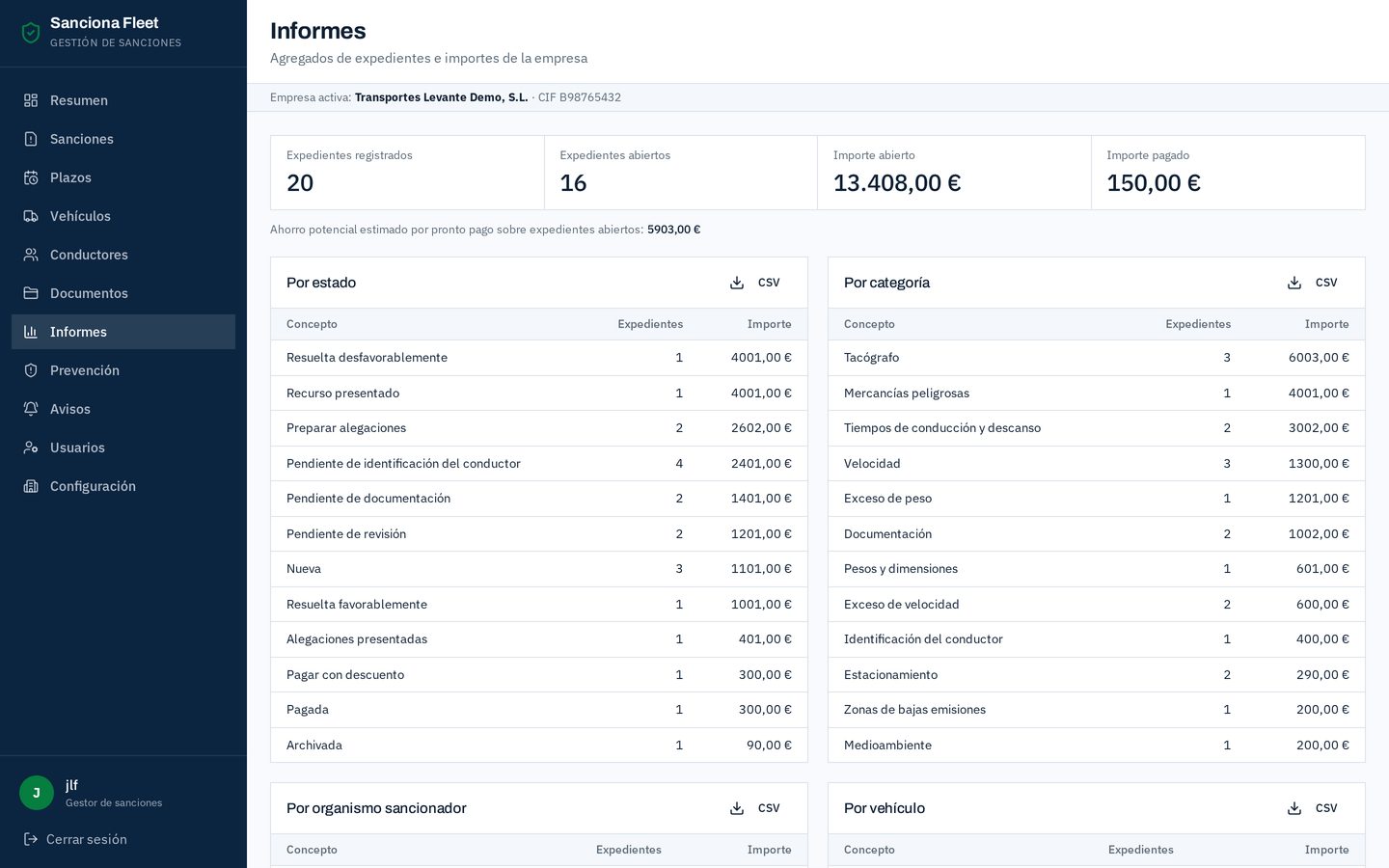Click the Prevención shield icon
1389x868 pixels.
[31, 370]
